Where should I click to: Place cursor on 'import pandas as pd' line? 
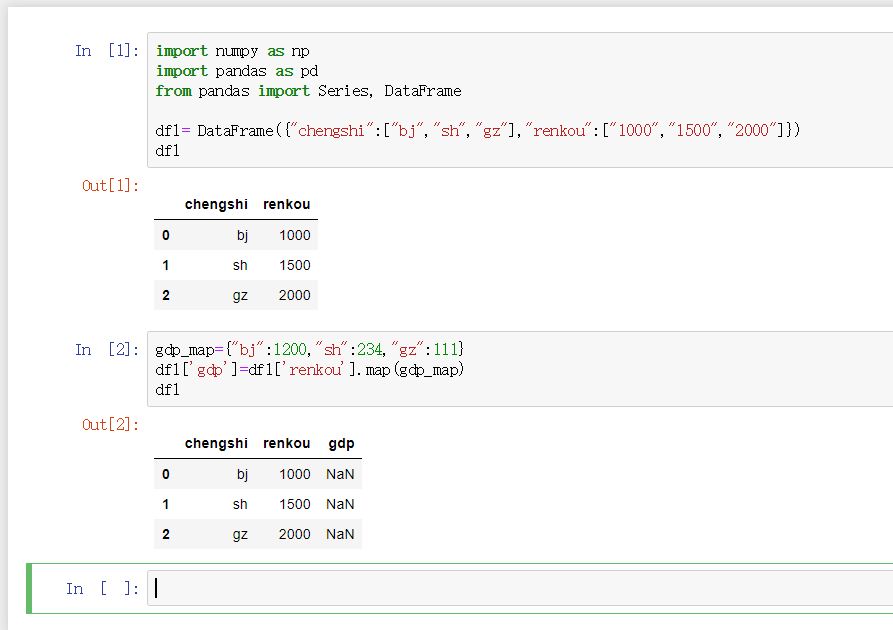coord(237,71)
